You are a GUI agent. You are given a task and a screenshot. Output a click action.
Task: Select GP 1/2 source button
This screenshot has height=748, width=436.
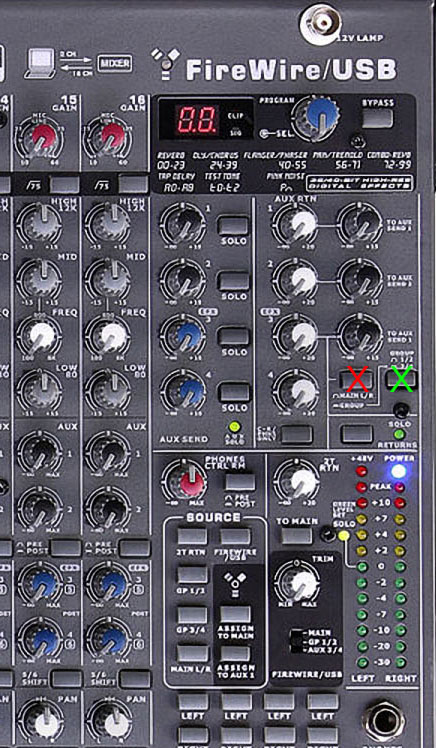coord(192,575)
